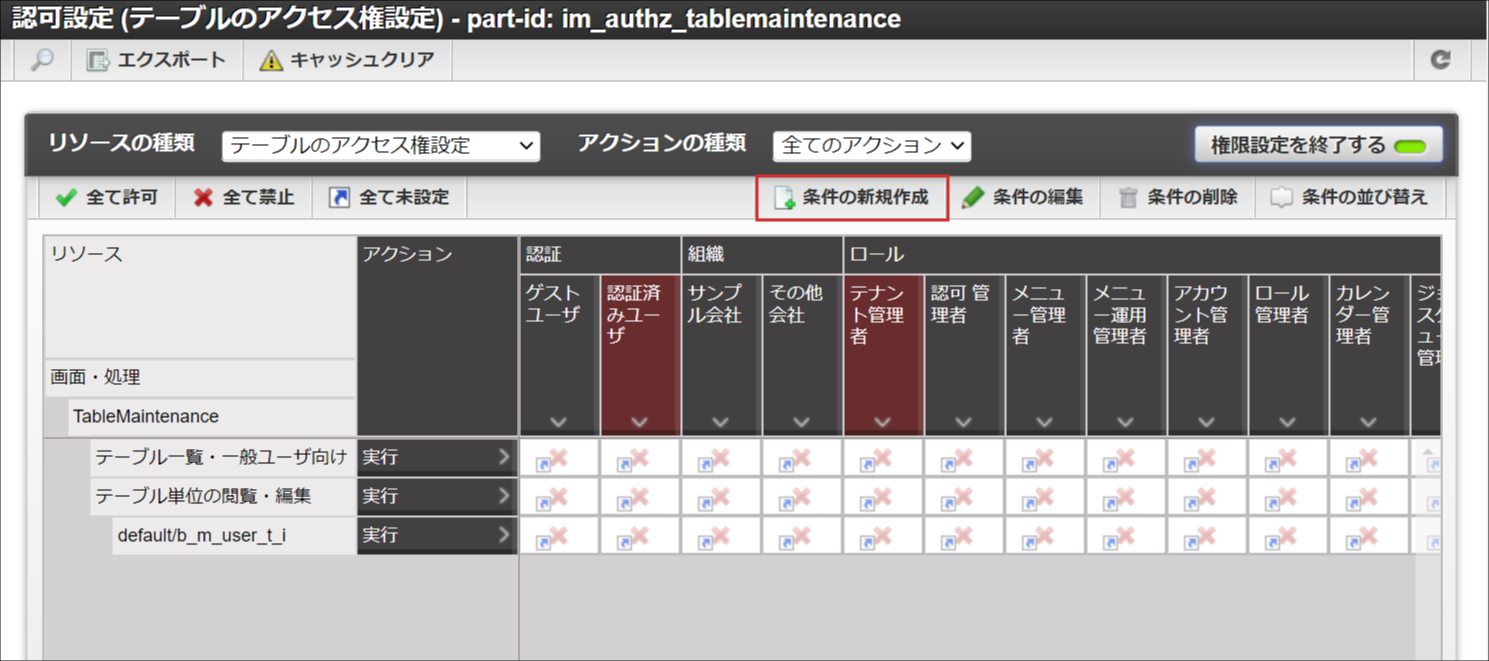Click the Export (エクスポート) icon button

click(x=98, y=61)
